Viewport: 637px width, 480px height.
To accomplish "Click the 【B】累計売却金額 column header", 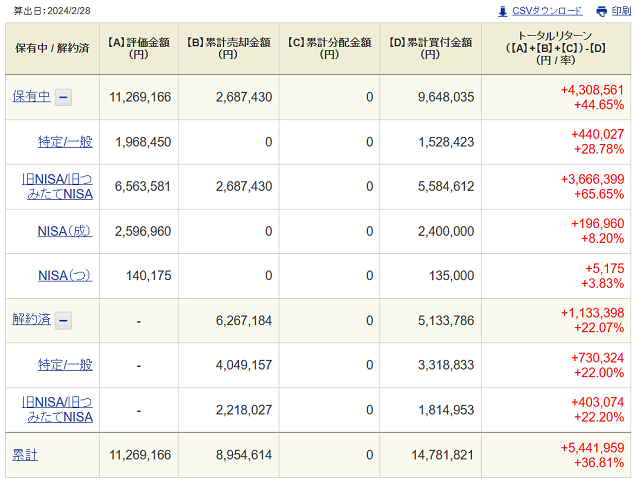I will point(228,48).
